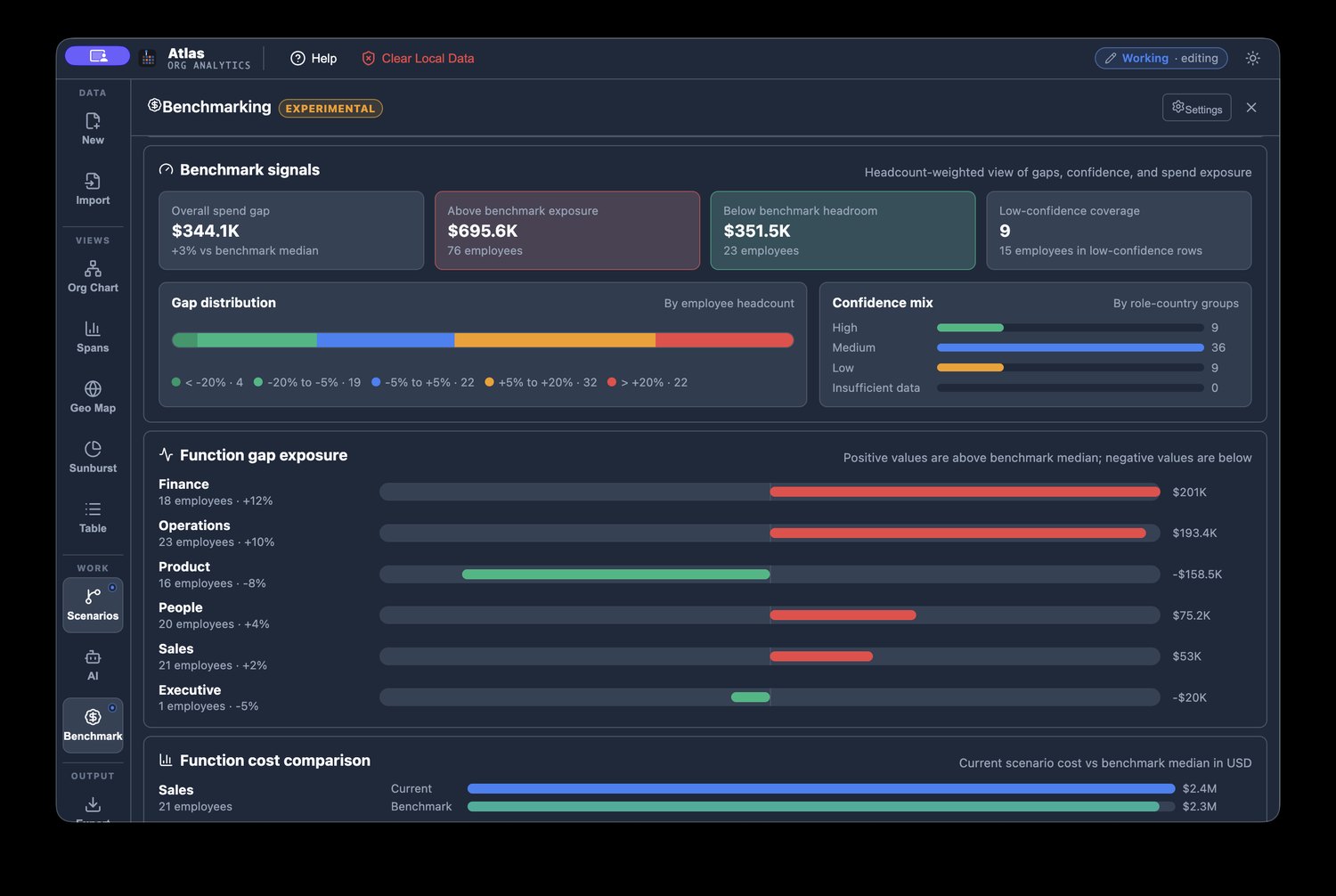Click the Sales Benchmark cost bar
Viewport: 1336px width, 896px height.
click(813, 807)
